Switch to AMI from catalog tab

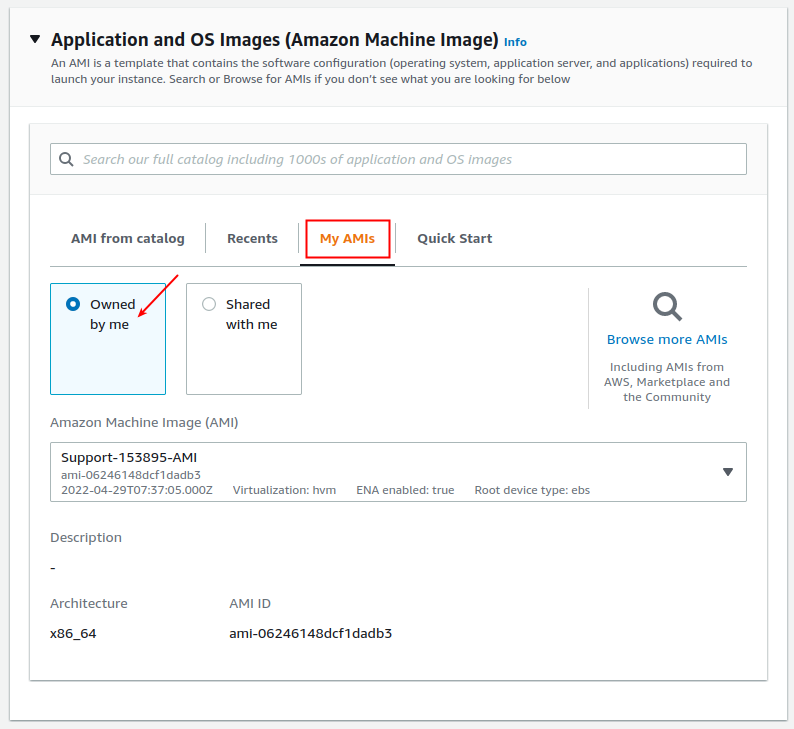(x=128, y=238)
